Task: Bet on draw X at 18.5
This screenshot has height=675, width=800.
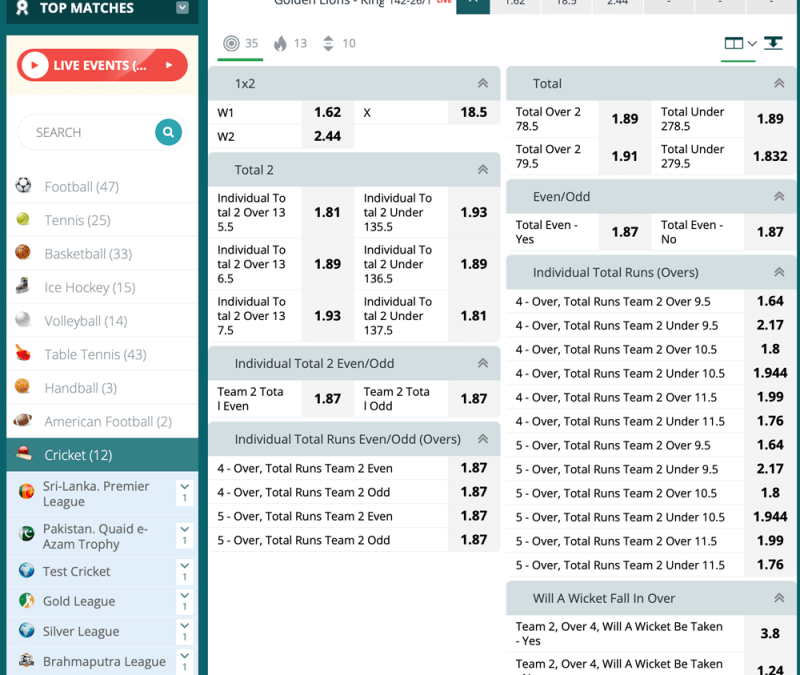Action: [473, 112]
